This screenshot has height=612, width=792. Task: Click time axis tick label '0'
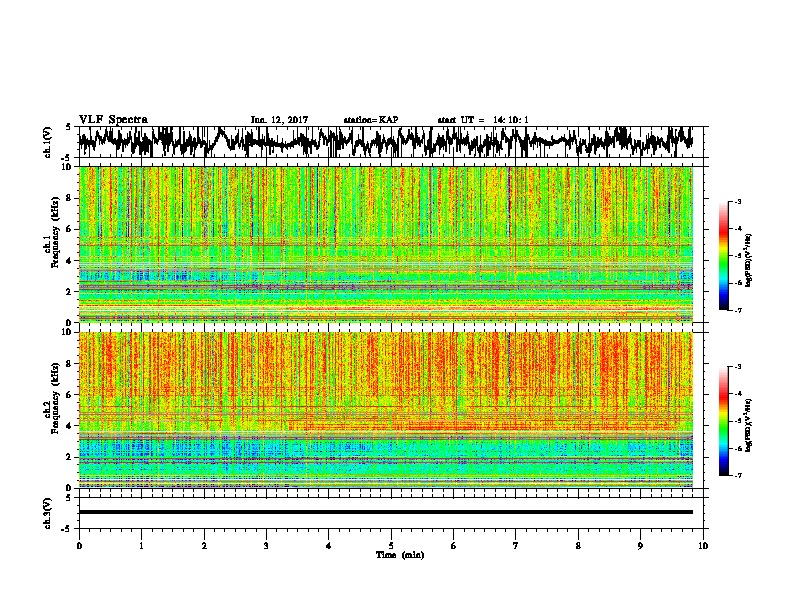tap(79, 545)
